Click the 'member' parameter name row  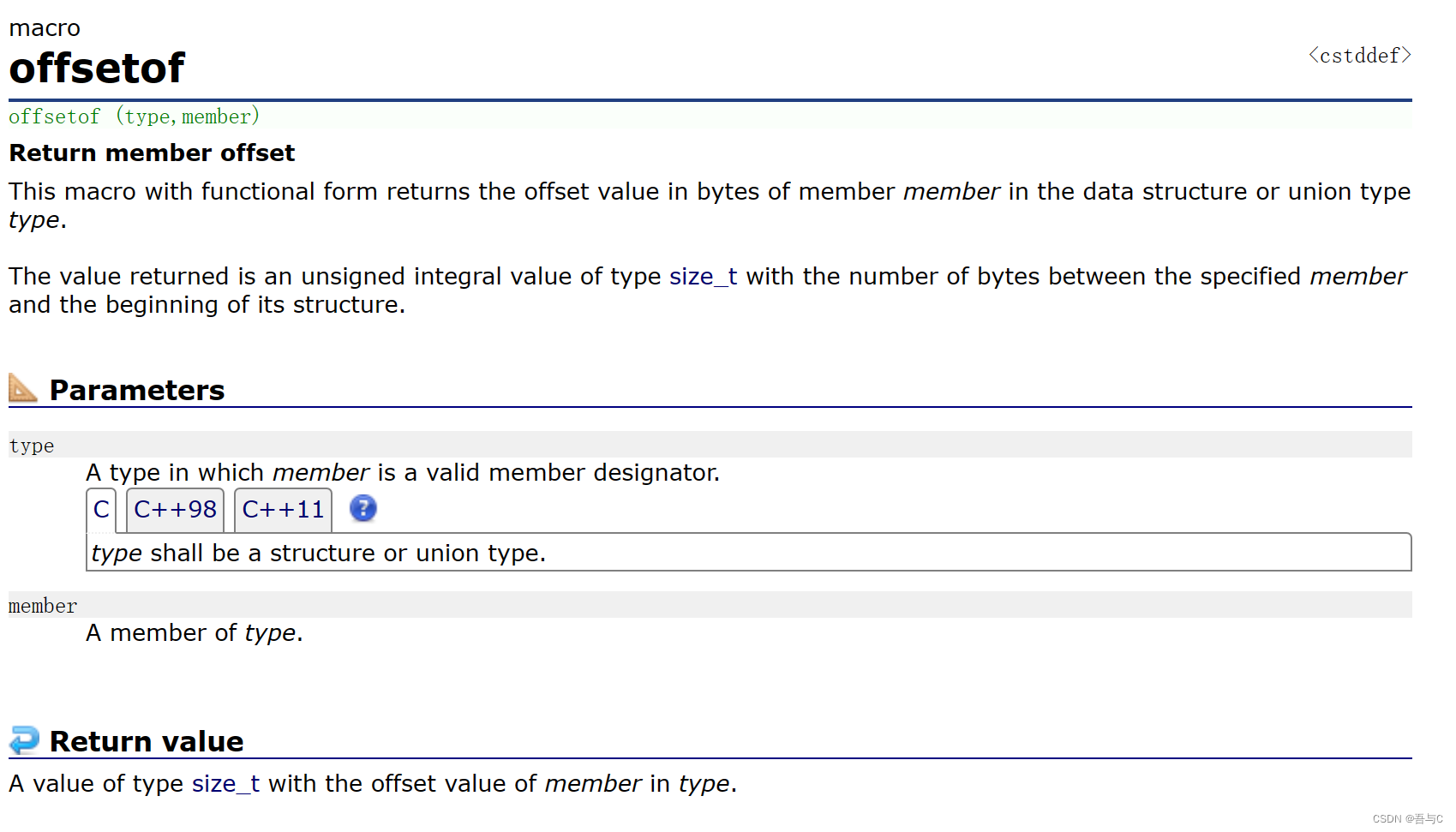pyautogui.click(x=710, y=605)
